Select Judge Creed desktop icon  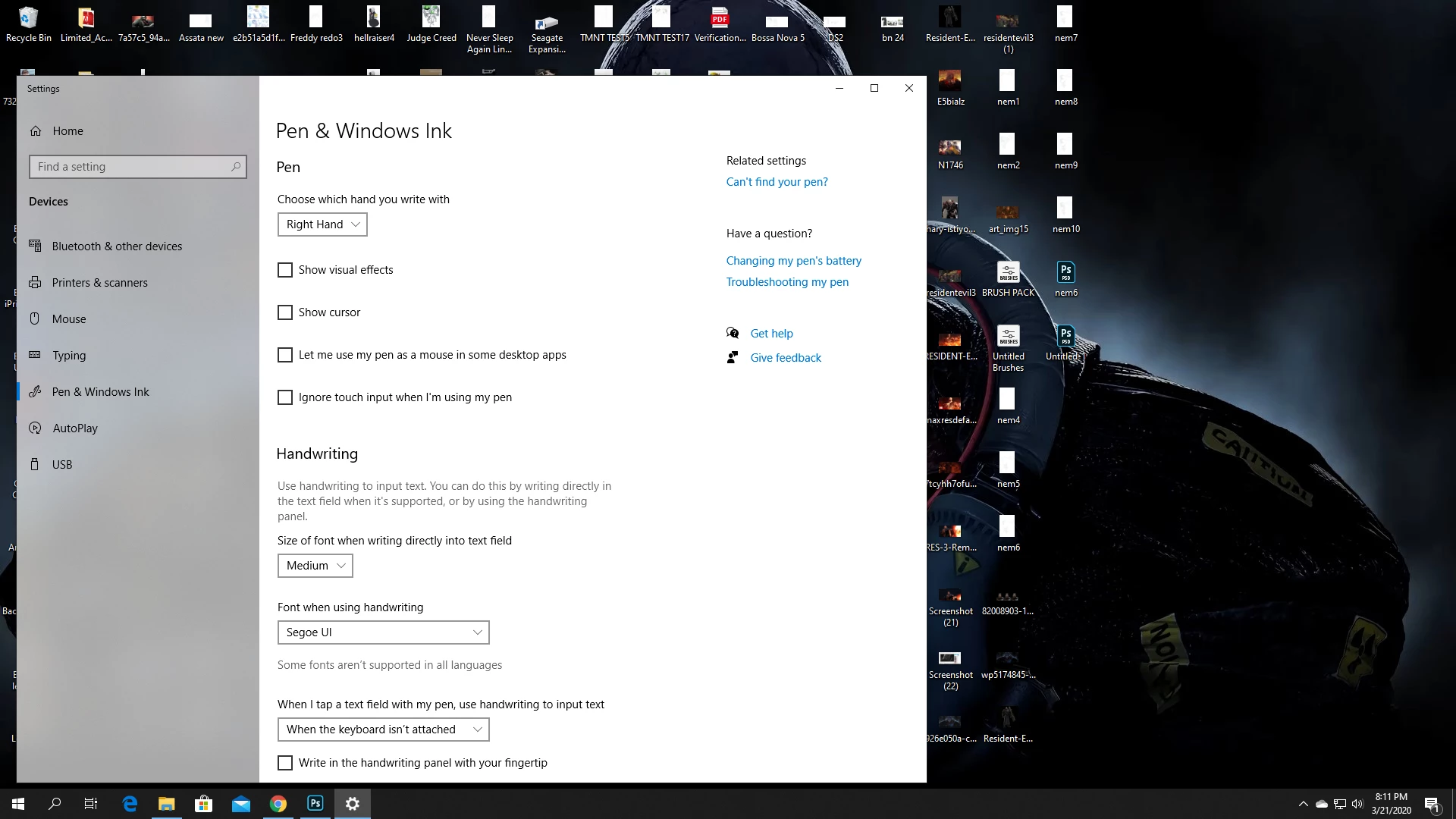click(431, 25)
